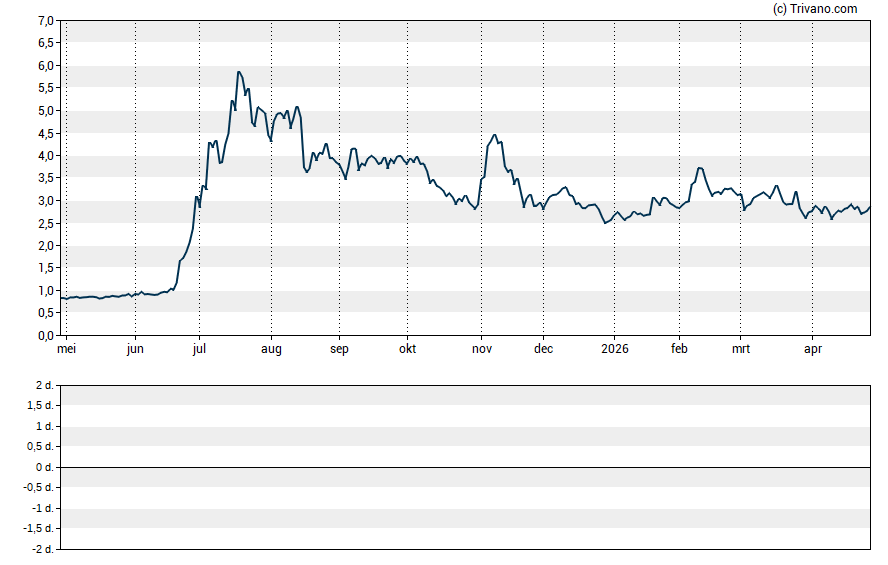Click the '2 d.' label in lower panel

pos(44,385)
